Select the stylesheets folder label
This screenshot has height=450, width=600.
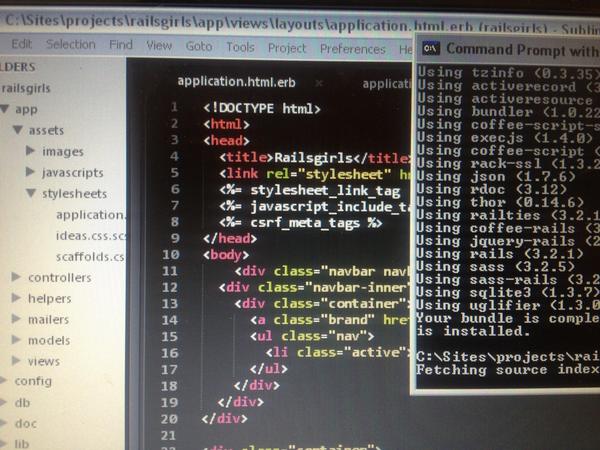click(75, 194)
